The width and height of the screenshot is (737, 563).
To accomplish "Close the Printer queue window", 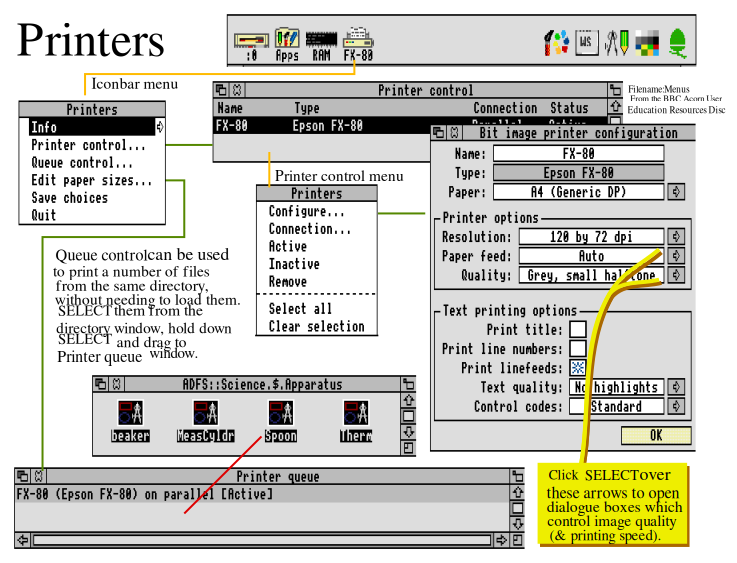I will coord(39,476).
